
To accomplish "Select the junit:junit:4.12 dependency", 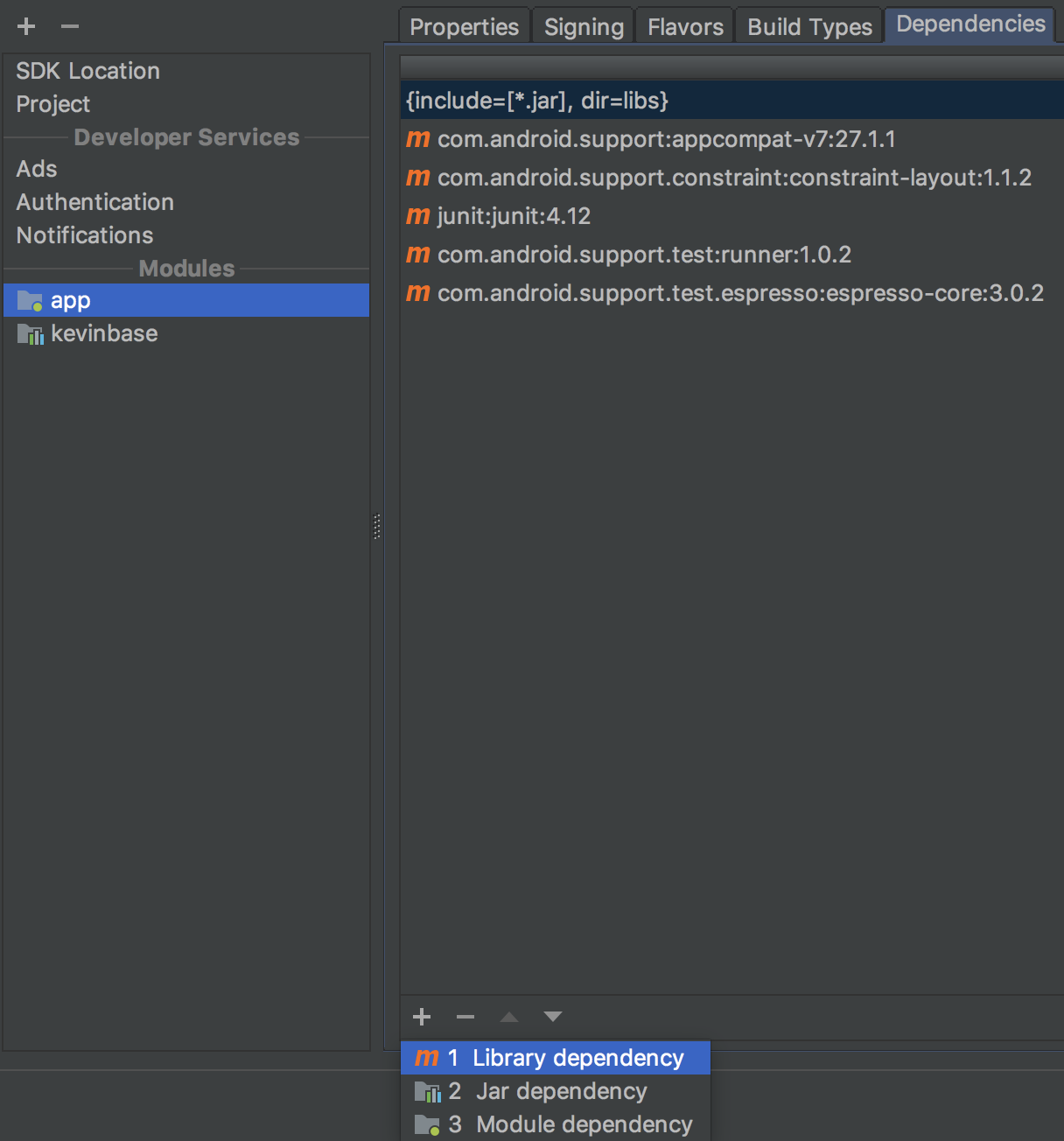I will coord(514,216).
